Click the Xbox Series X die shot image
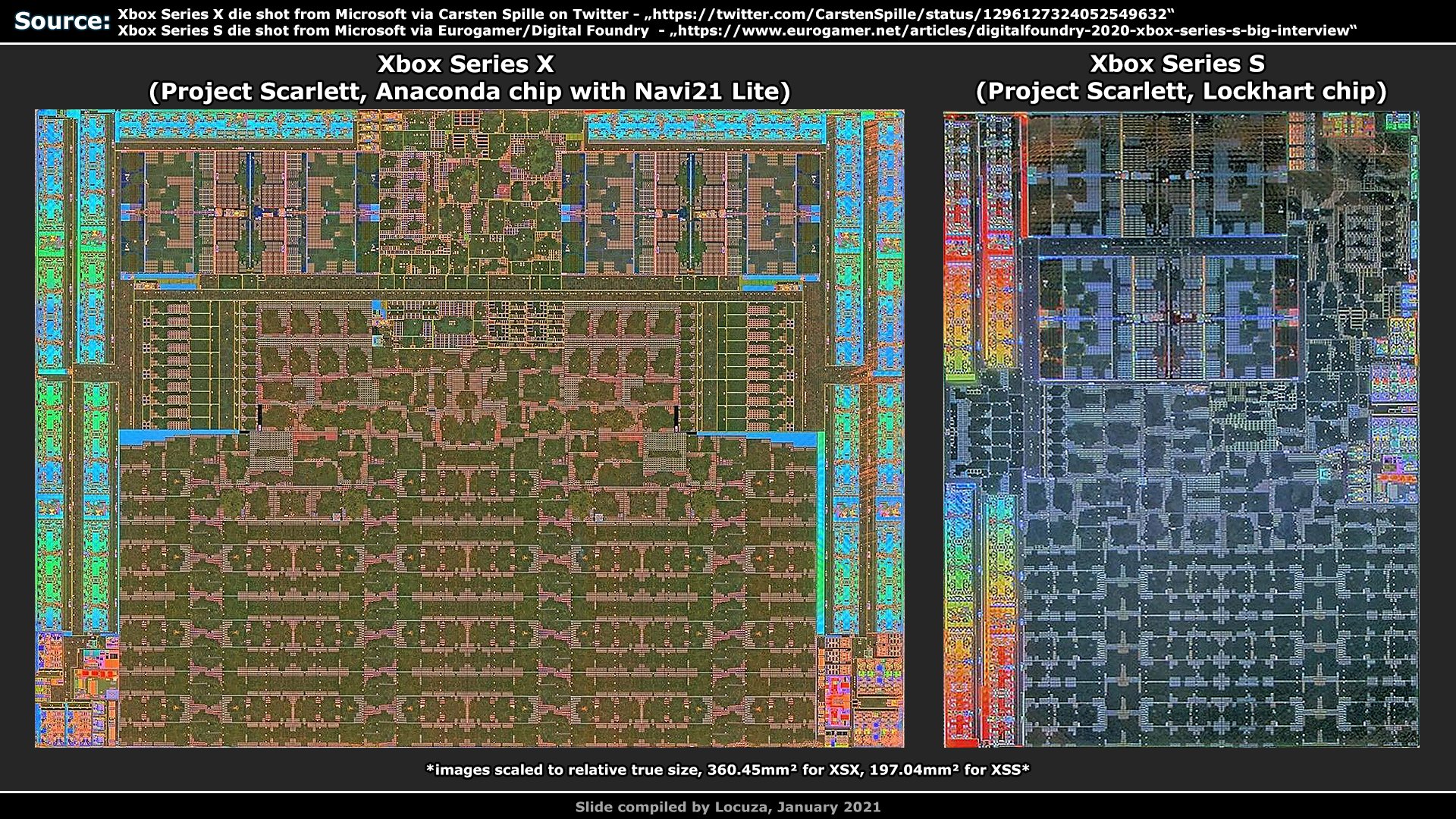Screen dimensions: 1456x819 coord(469,428)
